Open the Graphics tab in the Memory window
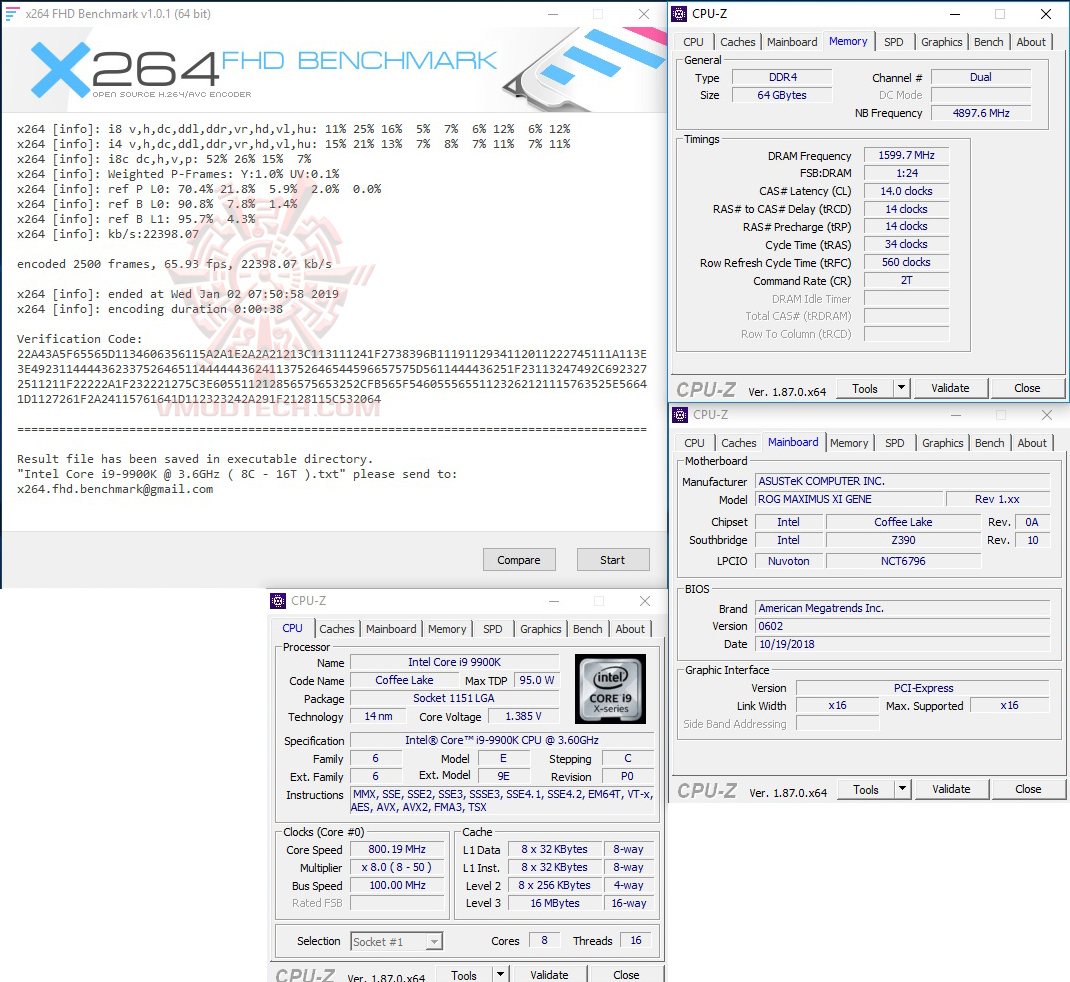The height and width of the screenshot is (982, 1070). (941, 41)
